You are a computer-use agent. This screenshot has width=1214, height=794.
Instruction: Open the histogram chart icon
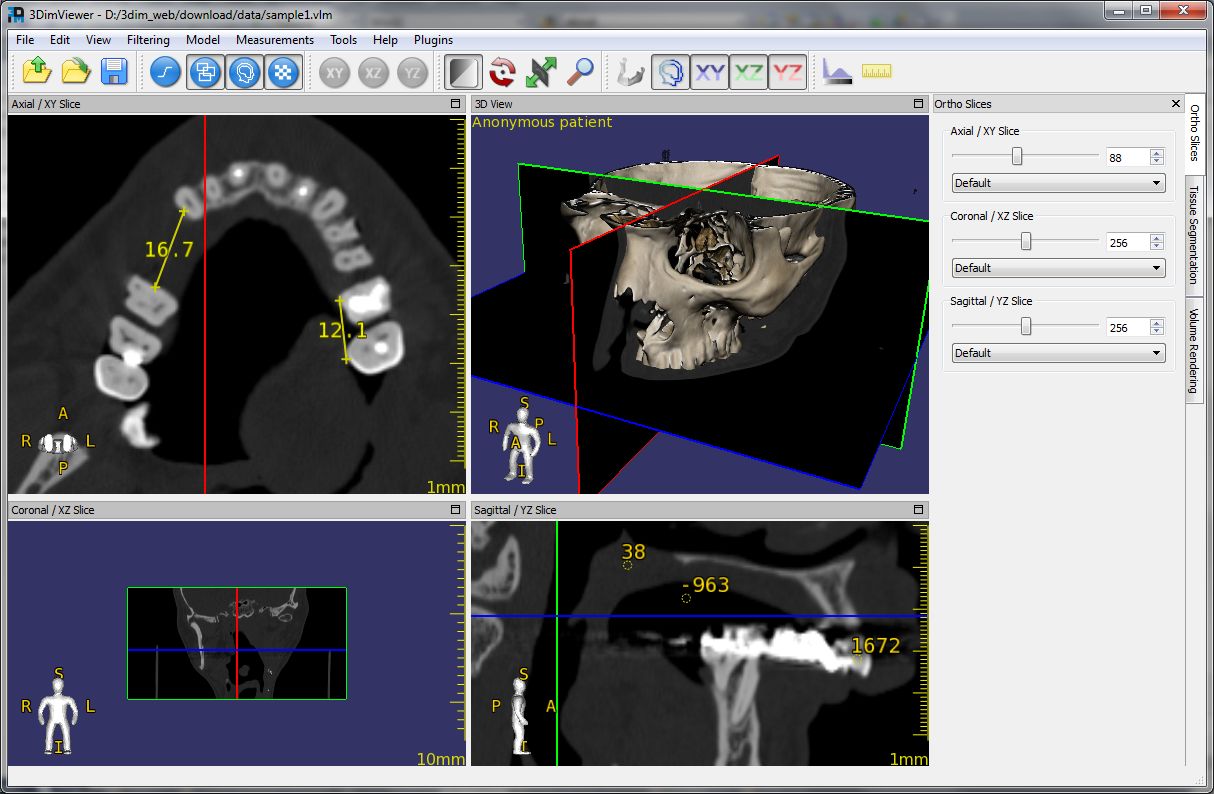[x=836, y=72]
